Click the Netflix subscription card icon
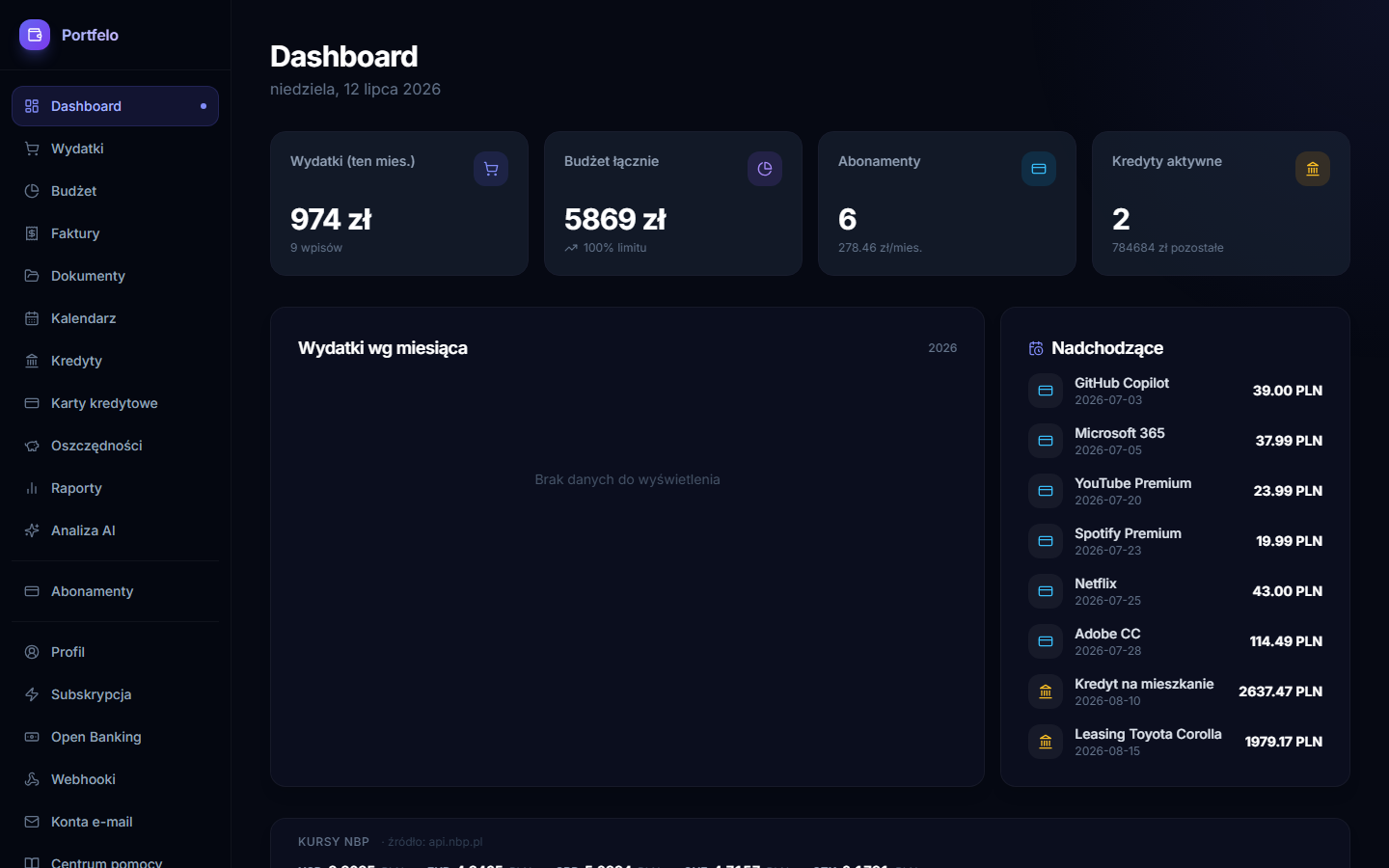This screenshot has height=868, width=1389. pyautogui.click(x=1046, y=591)
